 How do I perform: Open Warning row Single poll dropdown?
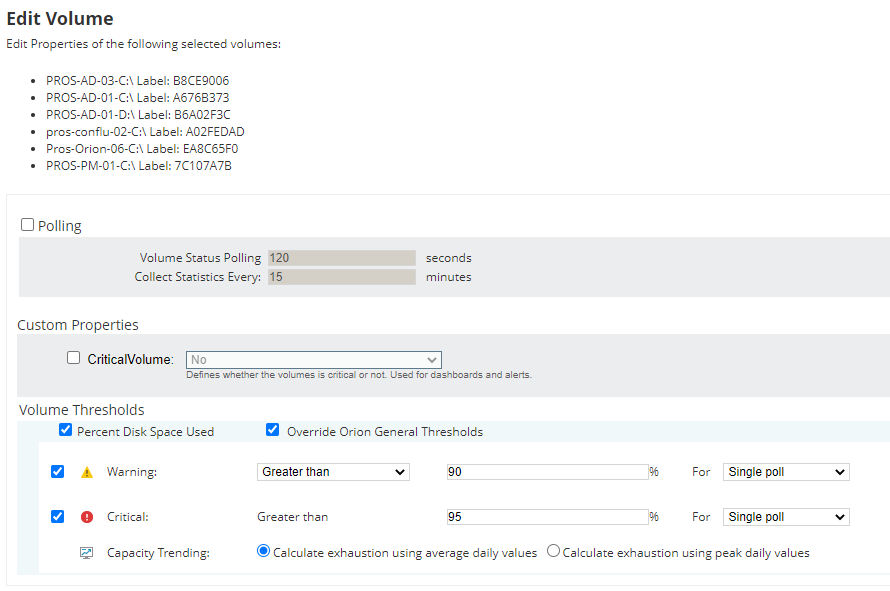pyautogui.click(x=786, y=472)
